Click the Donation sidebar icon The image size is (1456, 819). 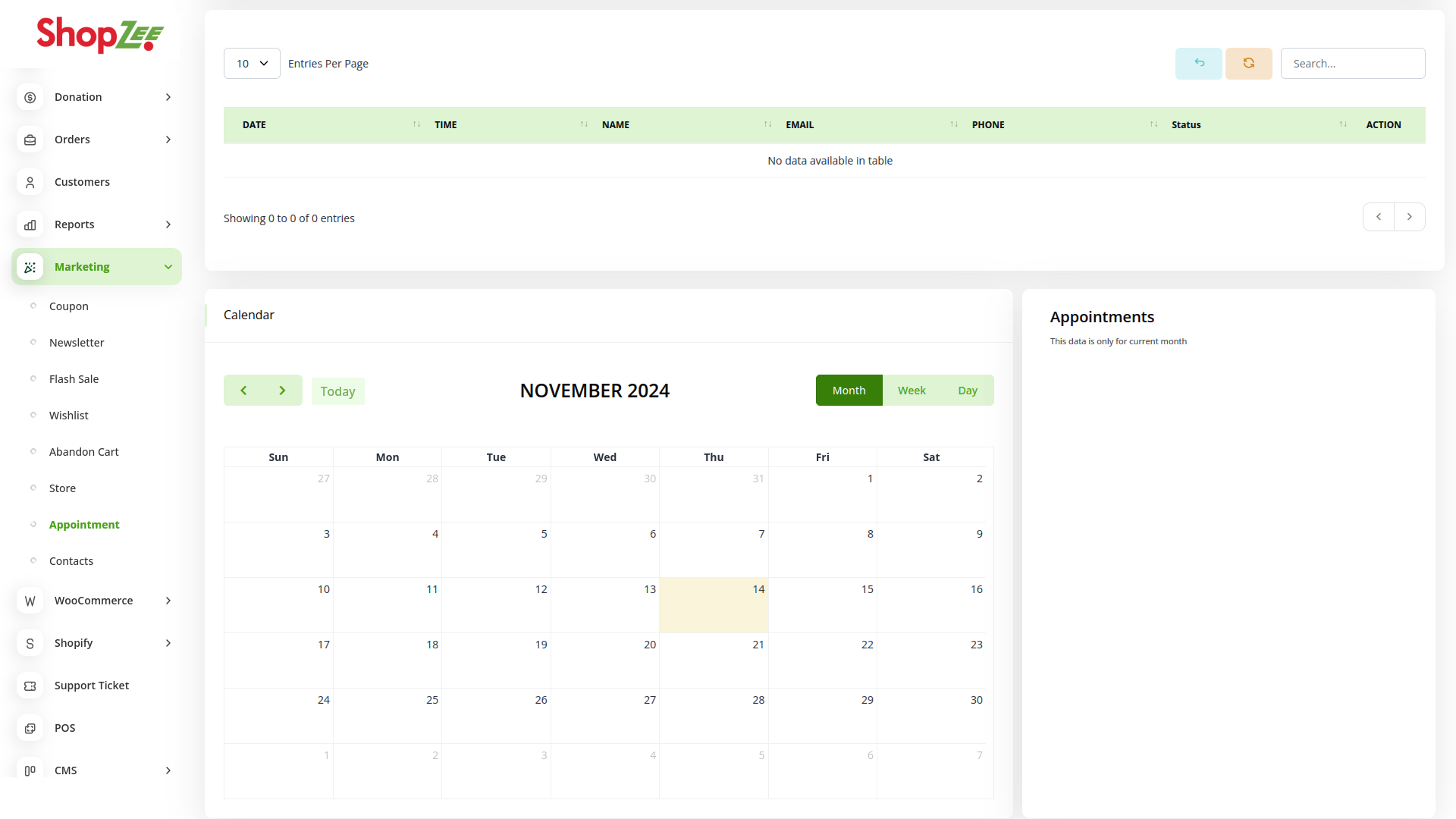pos(30,97)
